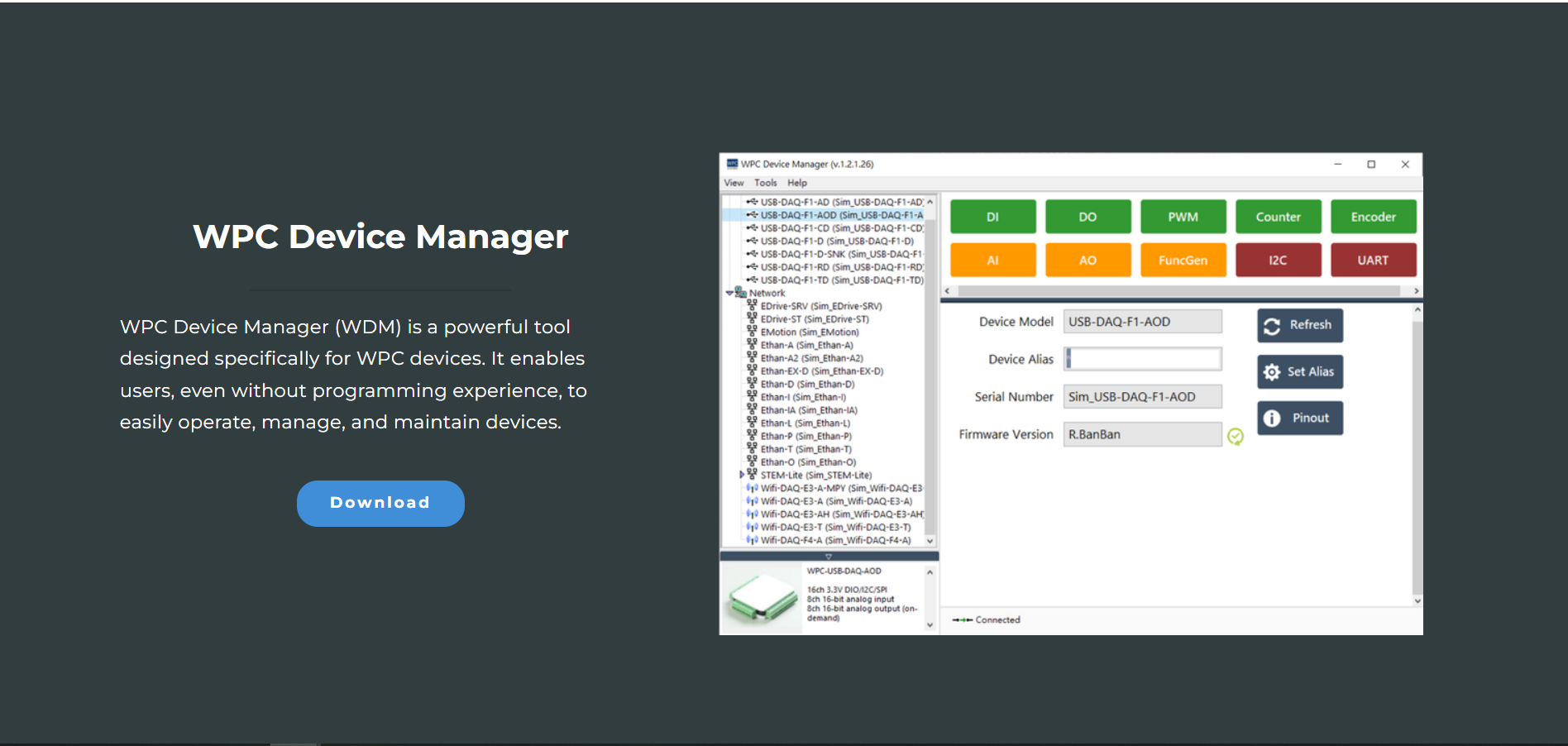The width and height of the screenshot is (1568, 746).
Task: Open the Counter function panel
Action: (x=1278, y=216)
